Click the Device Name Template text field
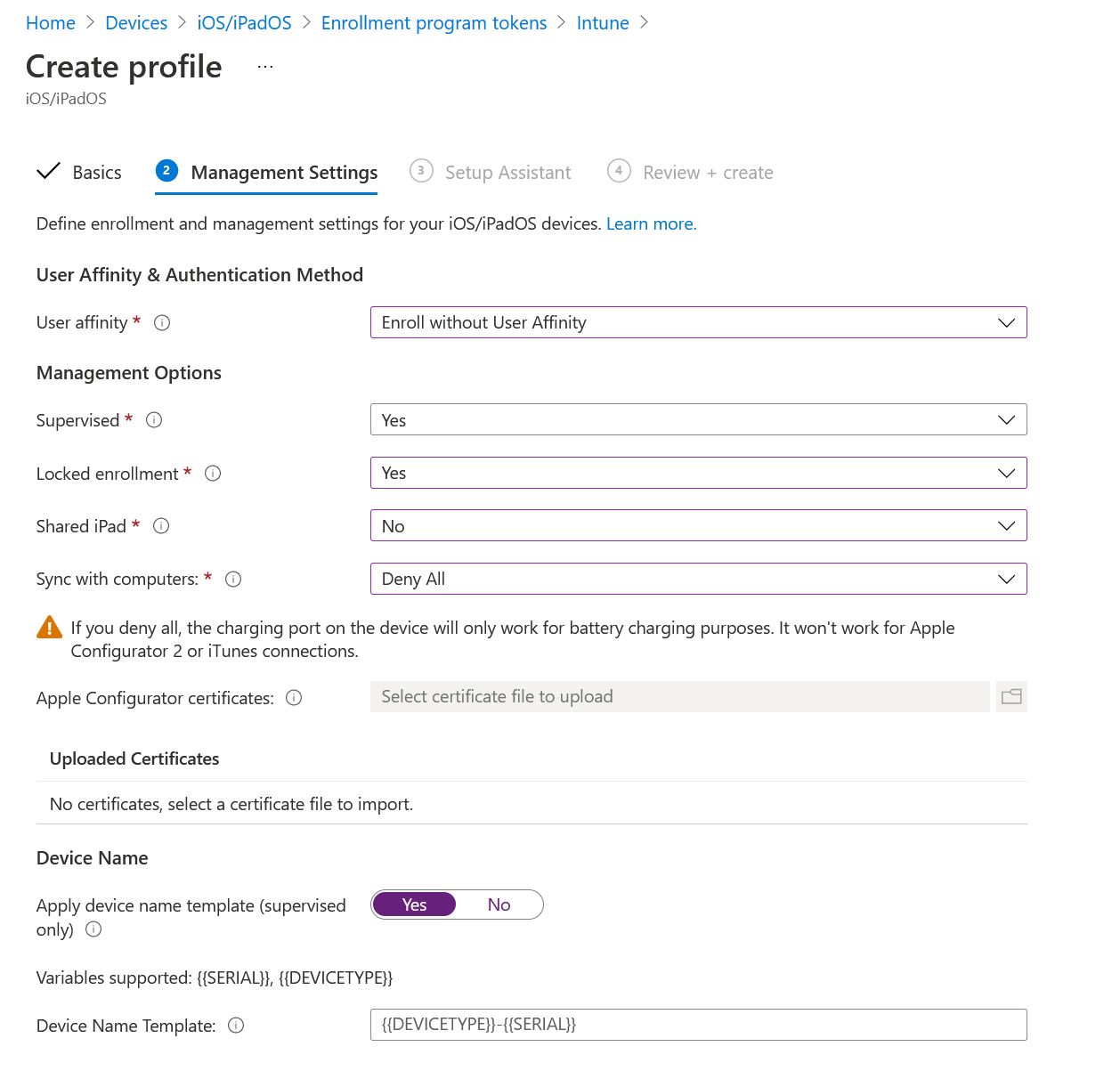Viewport: 1120px width, 1079px height. point(698,1025)
